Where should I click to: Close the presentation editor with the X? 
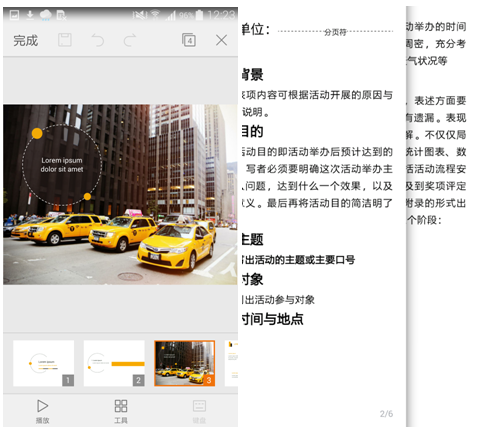click(221, 40)
